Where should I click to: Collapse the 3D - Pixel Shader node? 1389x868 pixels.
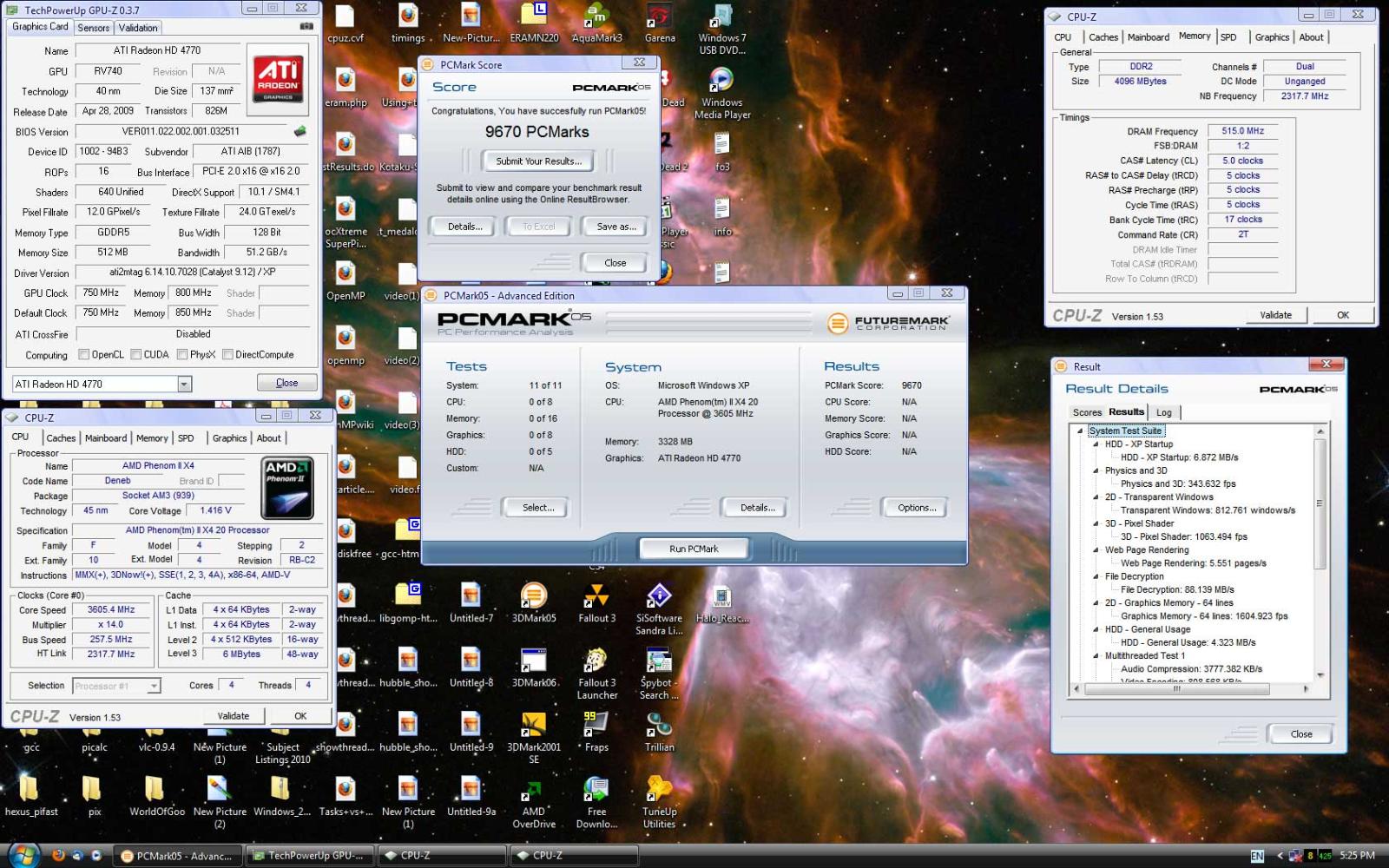point(1096,523)
